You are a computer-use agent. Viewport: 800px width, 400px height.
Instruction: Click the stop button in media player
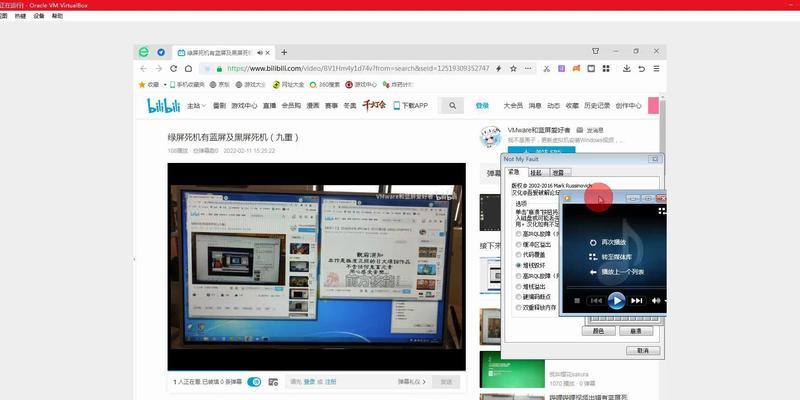coord(577,301)
